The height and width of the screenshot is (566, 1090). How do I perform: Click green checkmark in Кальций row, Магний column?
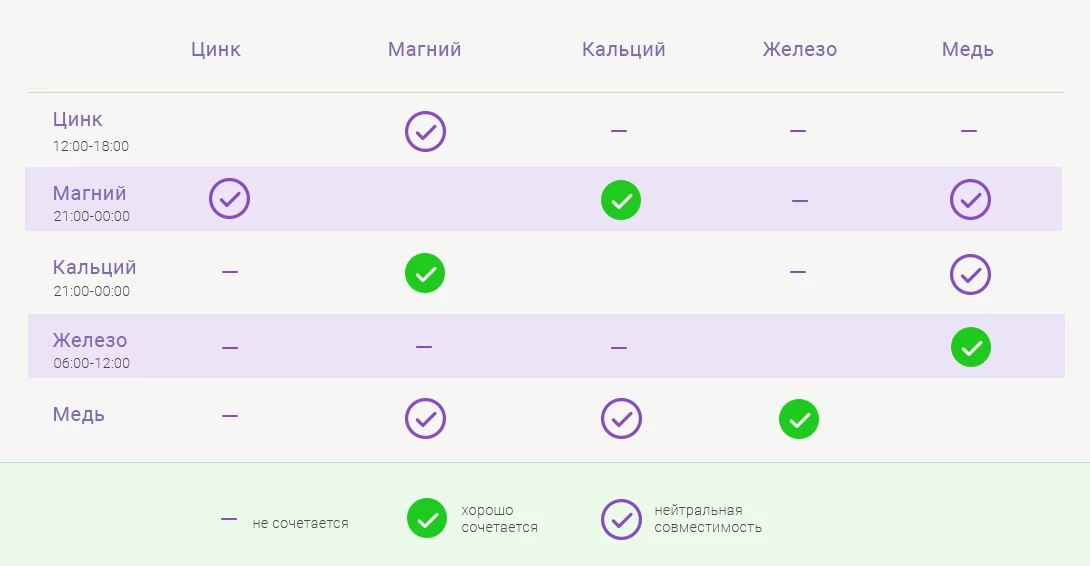[425, 273]
